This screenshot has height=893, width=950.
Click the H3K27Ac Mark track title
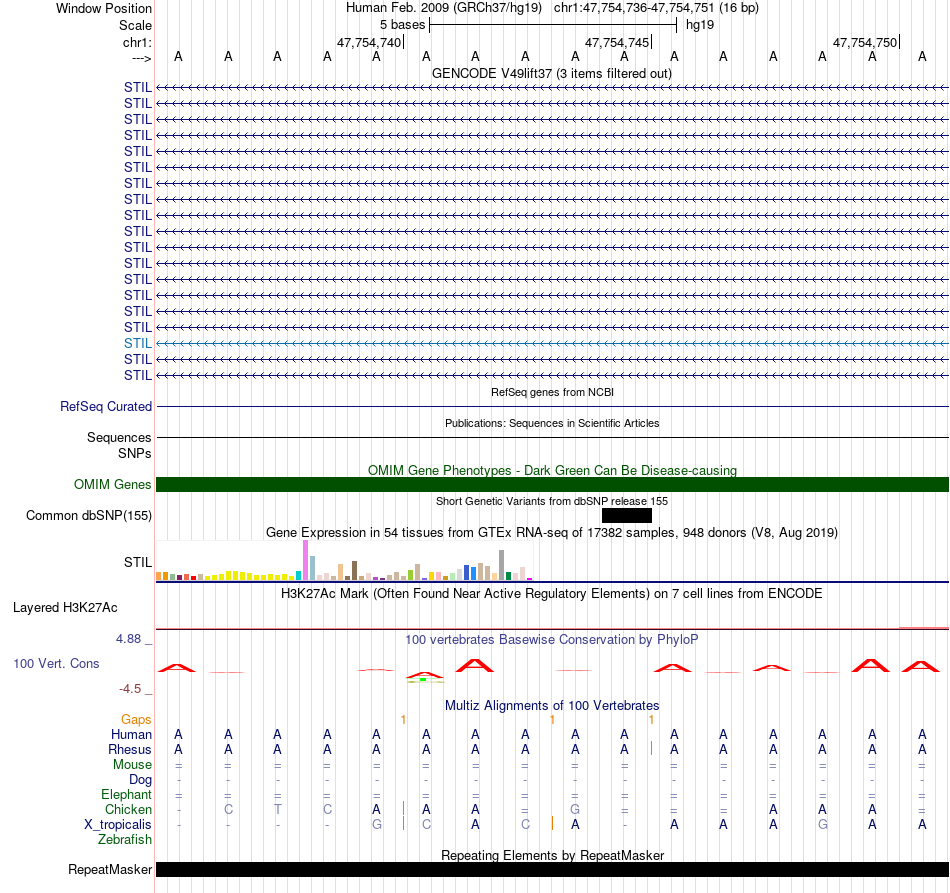click(x=552, y=593)
